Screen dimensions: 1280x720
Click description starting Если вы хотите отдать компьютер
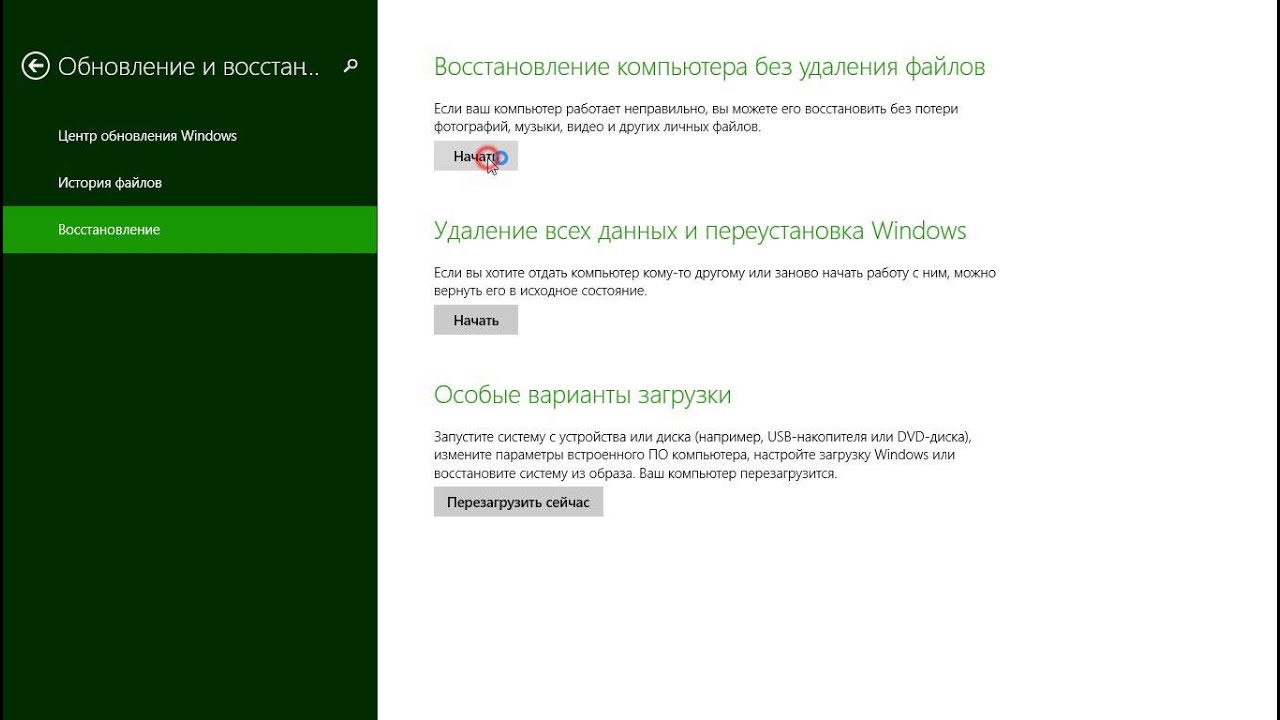(715, 282)
